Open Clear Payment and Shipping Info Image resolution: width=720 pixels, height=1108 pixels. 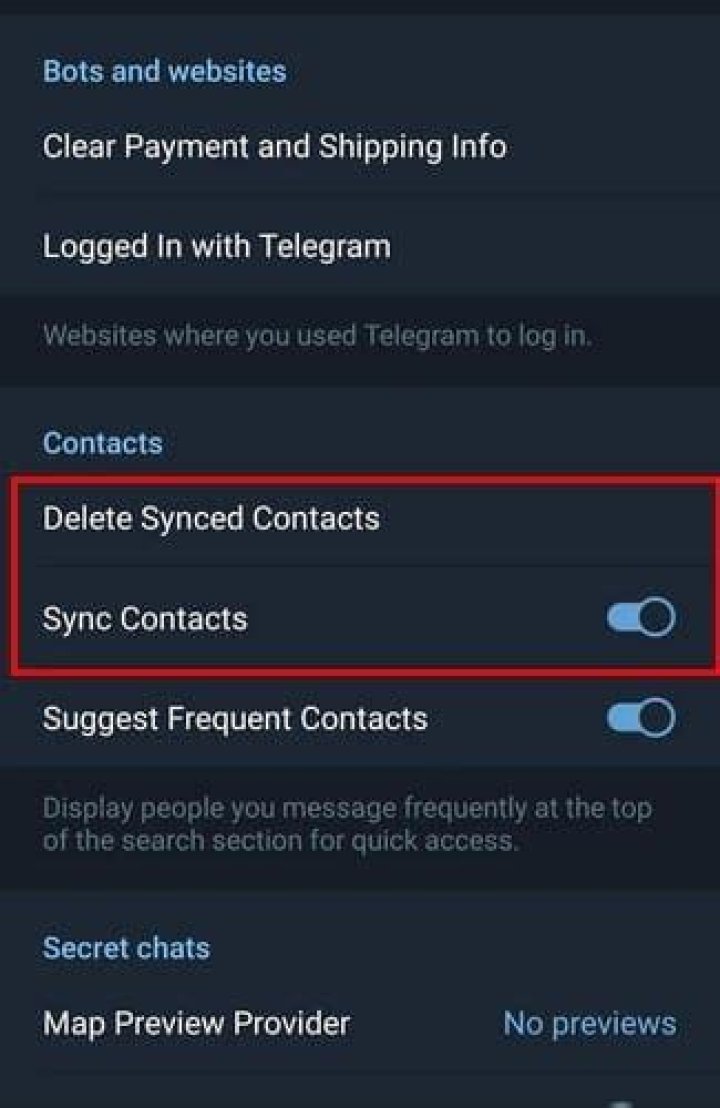click(274, 147)
